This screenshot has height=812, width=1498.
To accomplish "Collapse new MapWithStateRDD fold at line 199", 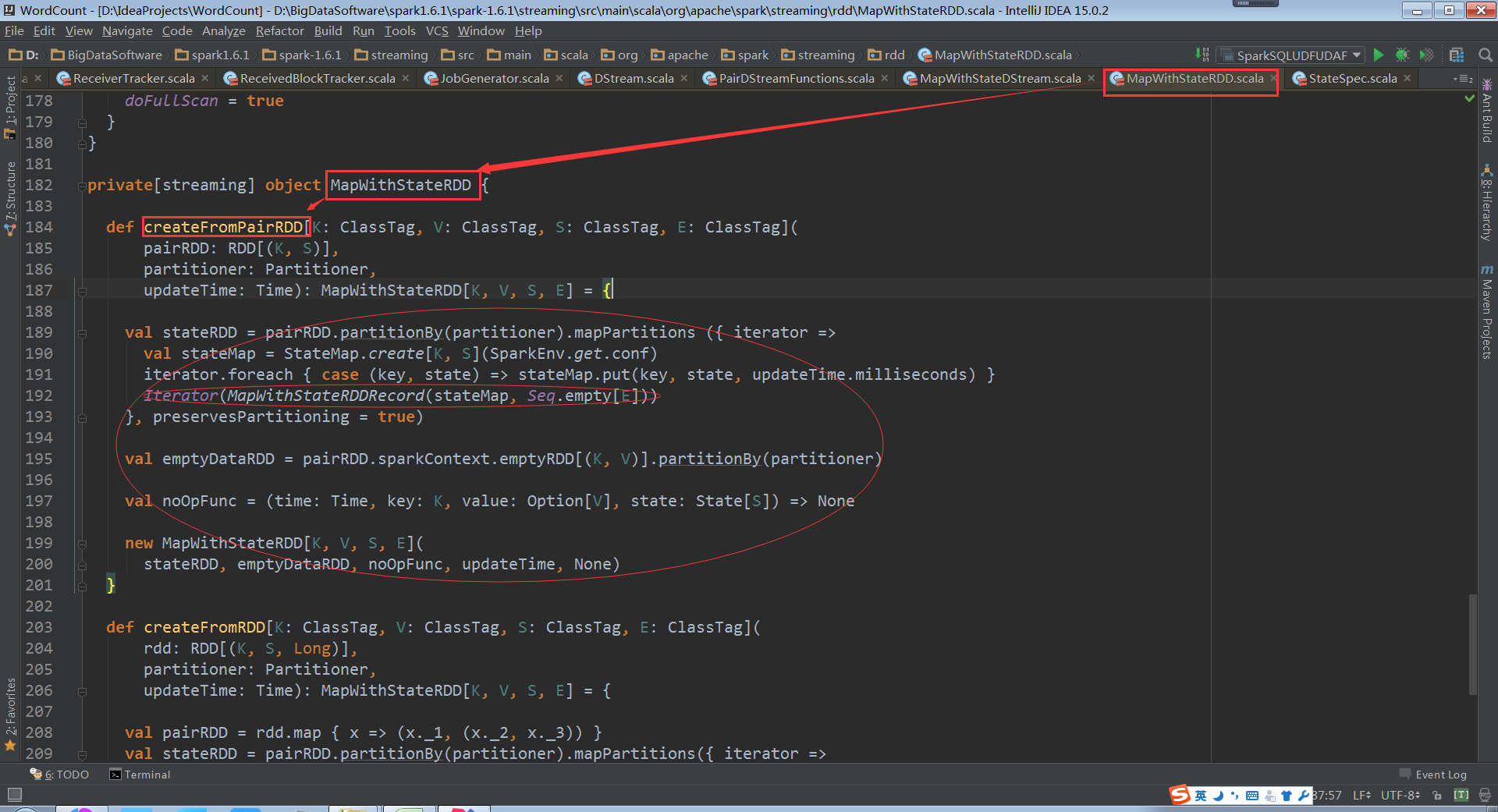I will [x=82, y=544].
